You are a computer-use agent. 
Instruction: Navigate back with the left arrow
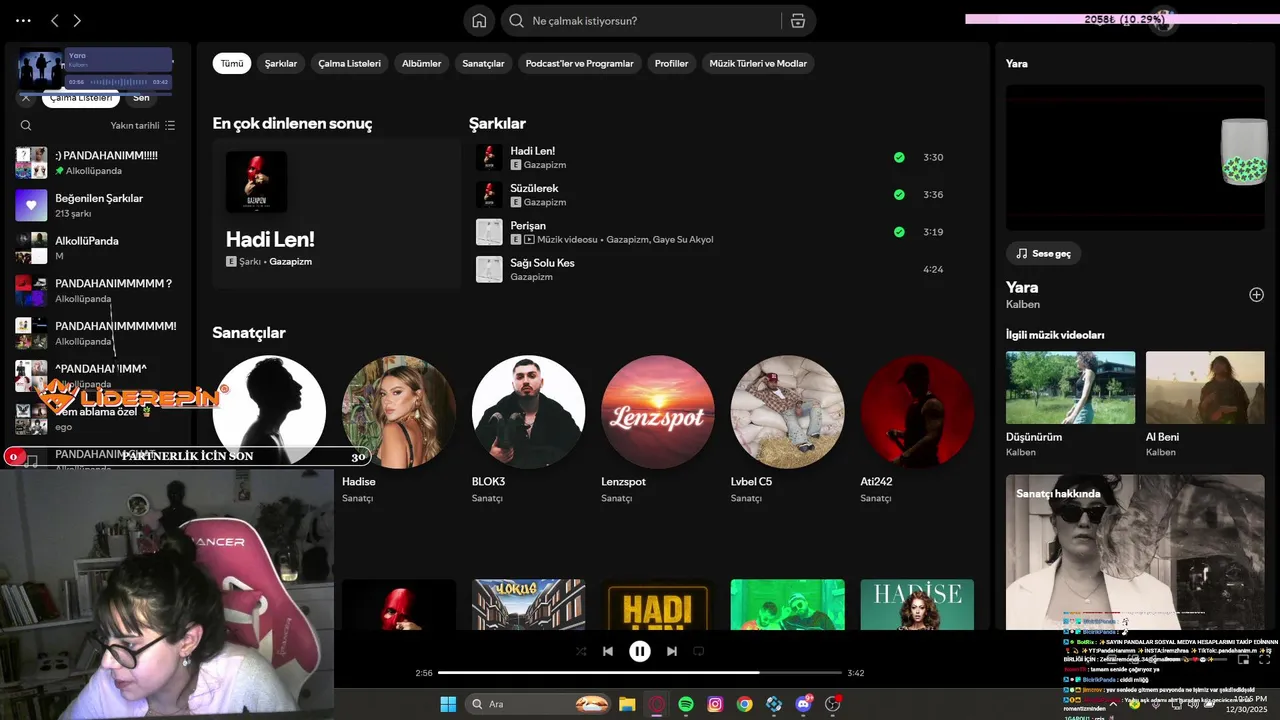coord(55,21)
